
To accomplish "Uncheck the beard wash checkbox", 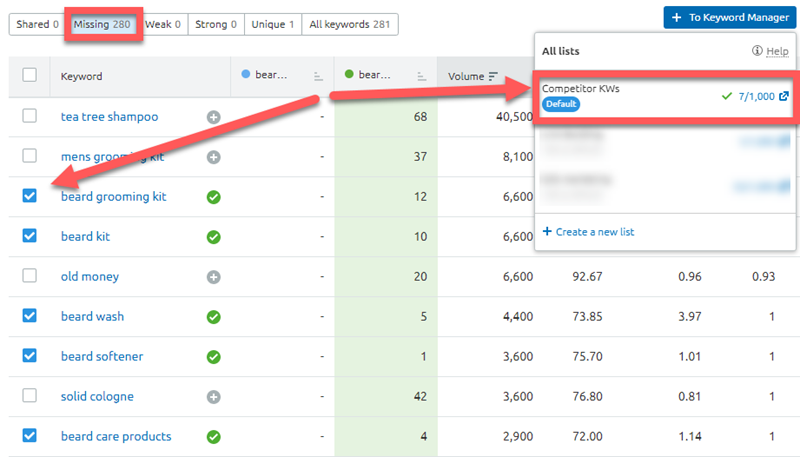I will [x=30, y=316].
